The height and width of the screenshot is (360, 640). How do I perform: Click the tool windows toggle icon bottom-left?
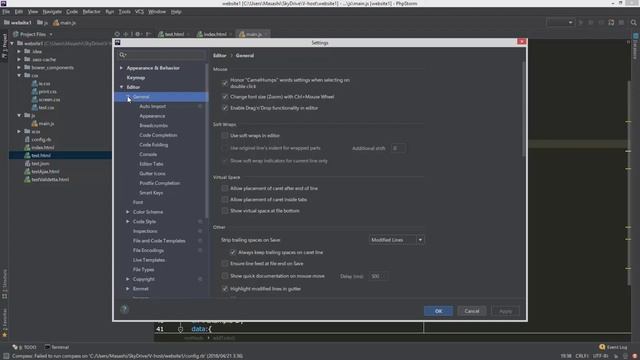point(6,356)
